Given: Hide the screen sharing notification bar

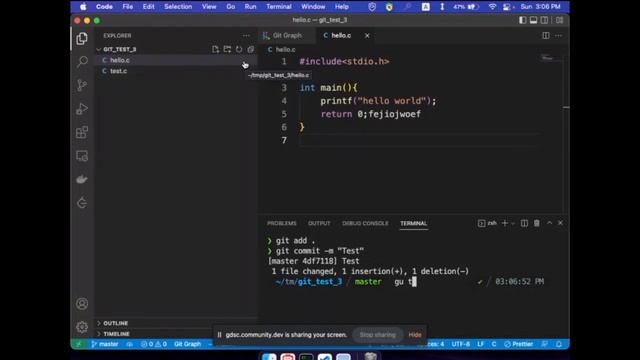Looking at the screenshot, I should coord(415,335).
